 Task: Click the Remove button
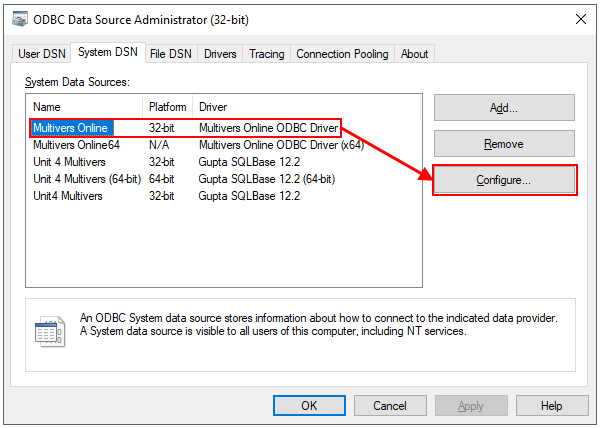(504, 144)
